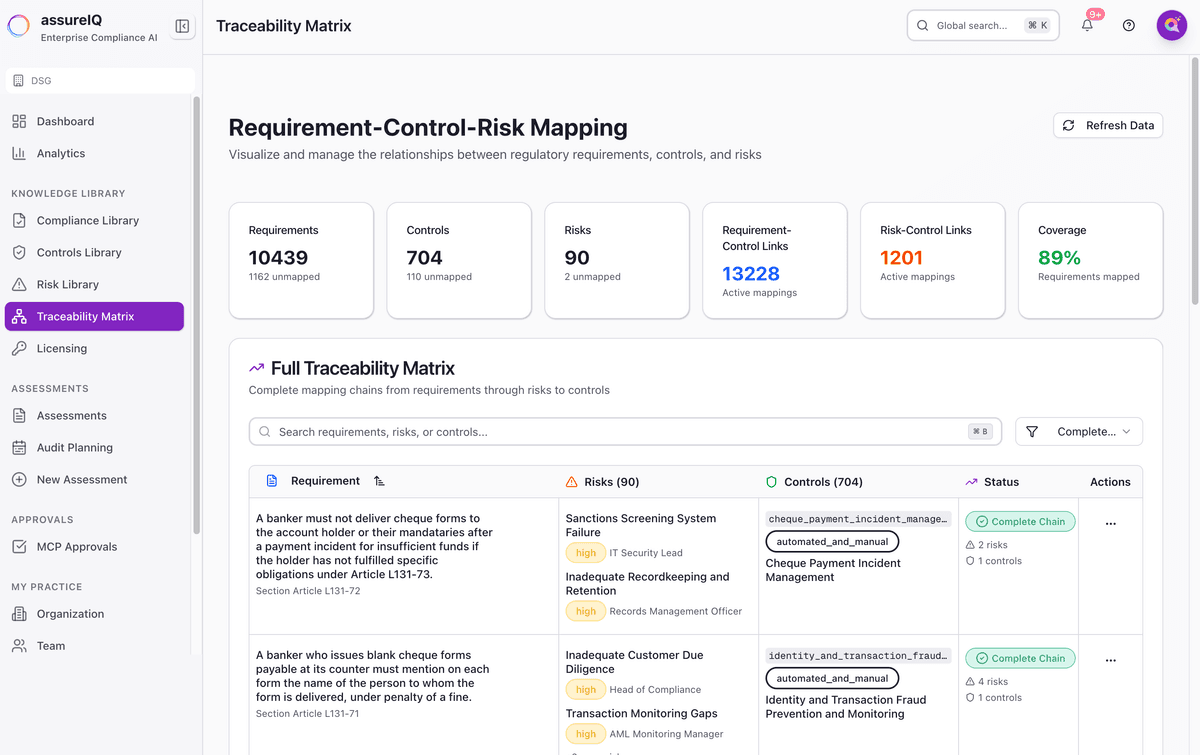Click the sidebar vertical scrollbar

(197, 315)
